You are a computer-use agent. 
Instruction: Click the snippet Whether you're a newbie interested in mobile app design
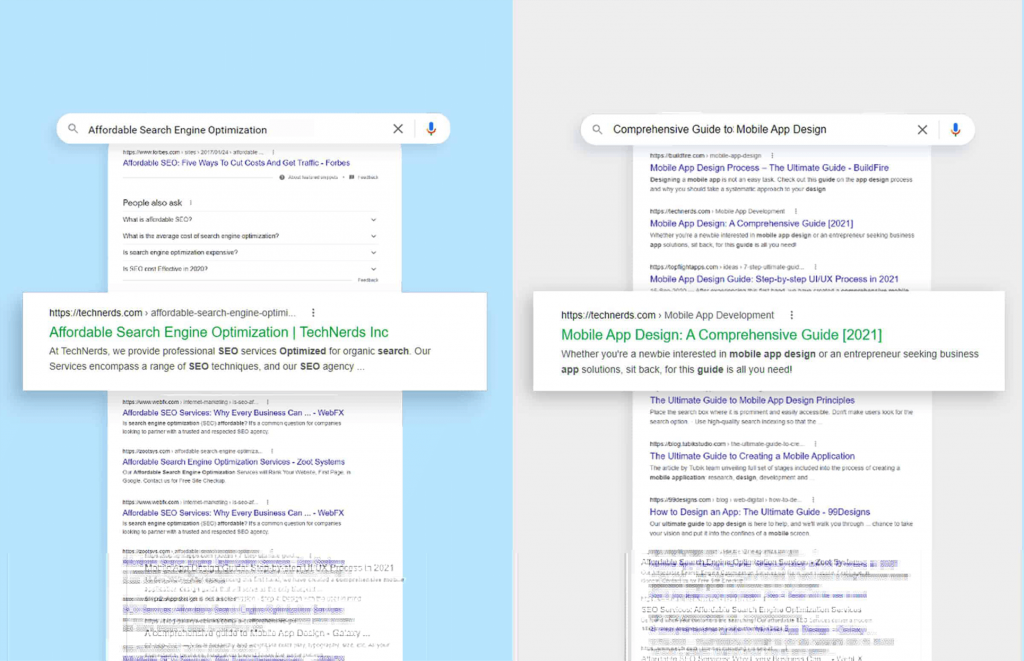pyautogui.click(x=770, y=361)
